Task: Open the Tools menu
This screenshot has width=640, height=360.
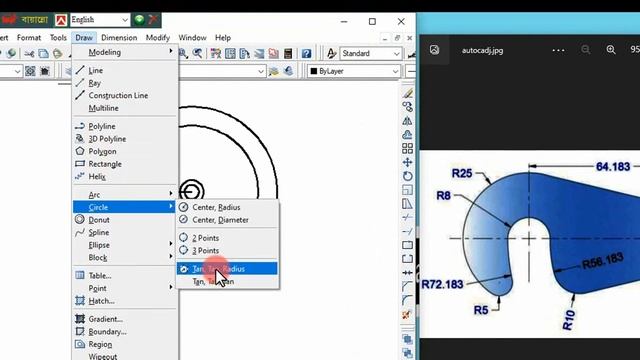Action: pyautogui.click(x=58, y=38)
